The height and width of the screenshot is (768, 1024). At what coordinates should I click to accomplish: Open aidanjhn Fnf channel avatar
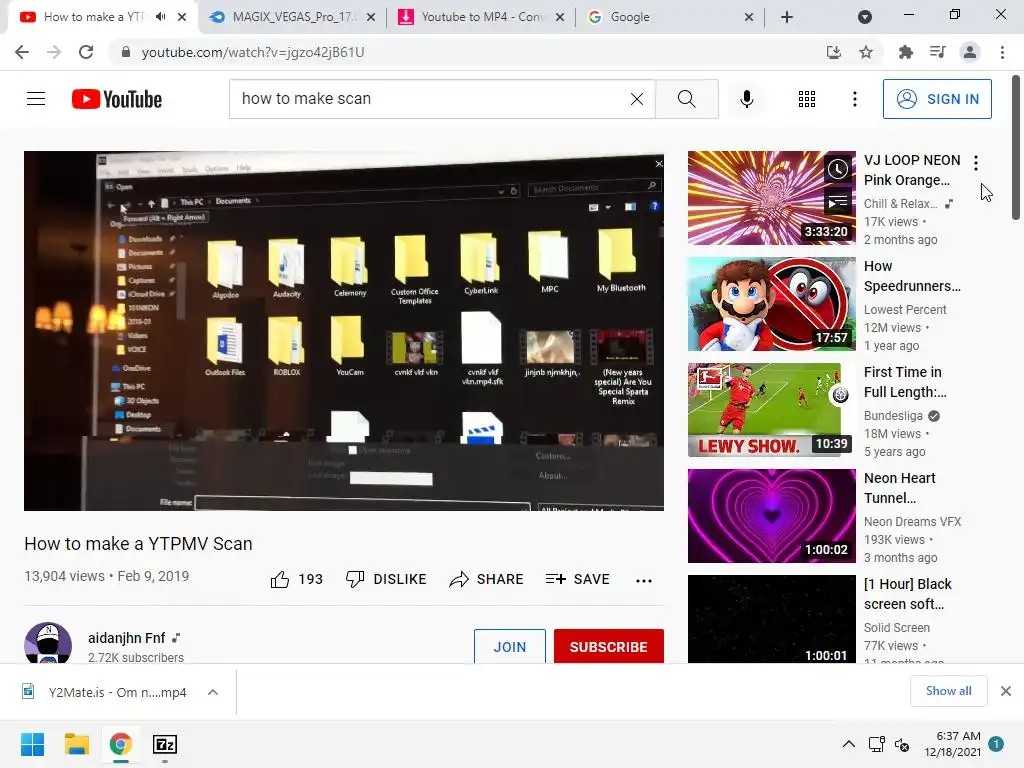coord(48,644)
